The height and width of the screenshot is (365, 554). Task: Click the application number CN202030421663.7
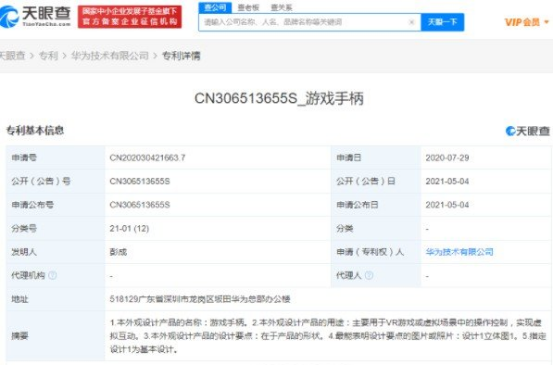[x=147, y=158]
